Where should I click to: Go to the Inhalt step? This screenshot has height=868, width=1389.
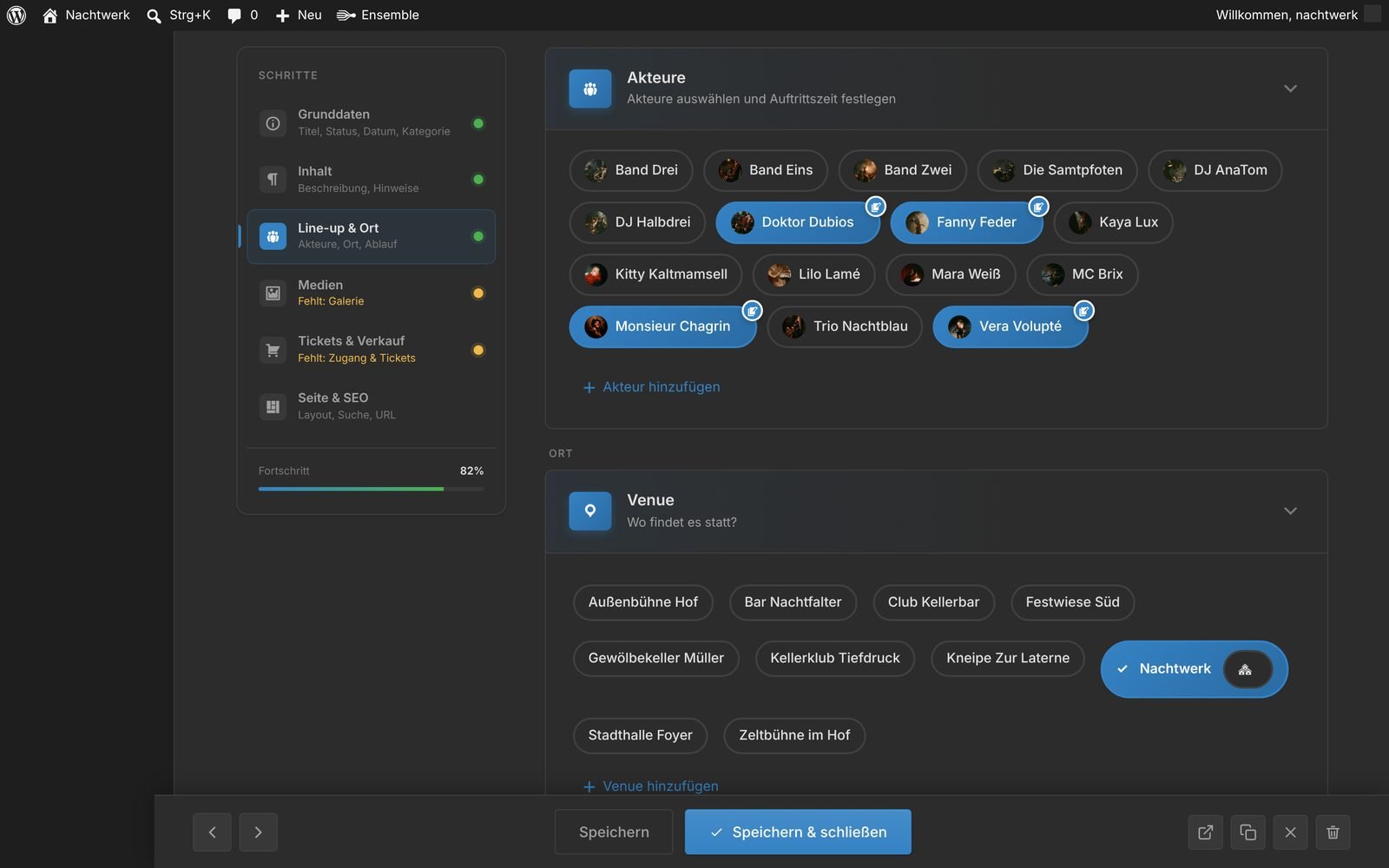pyautogui.click(x=371, y=179)
